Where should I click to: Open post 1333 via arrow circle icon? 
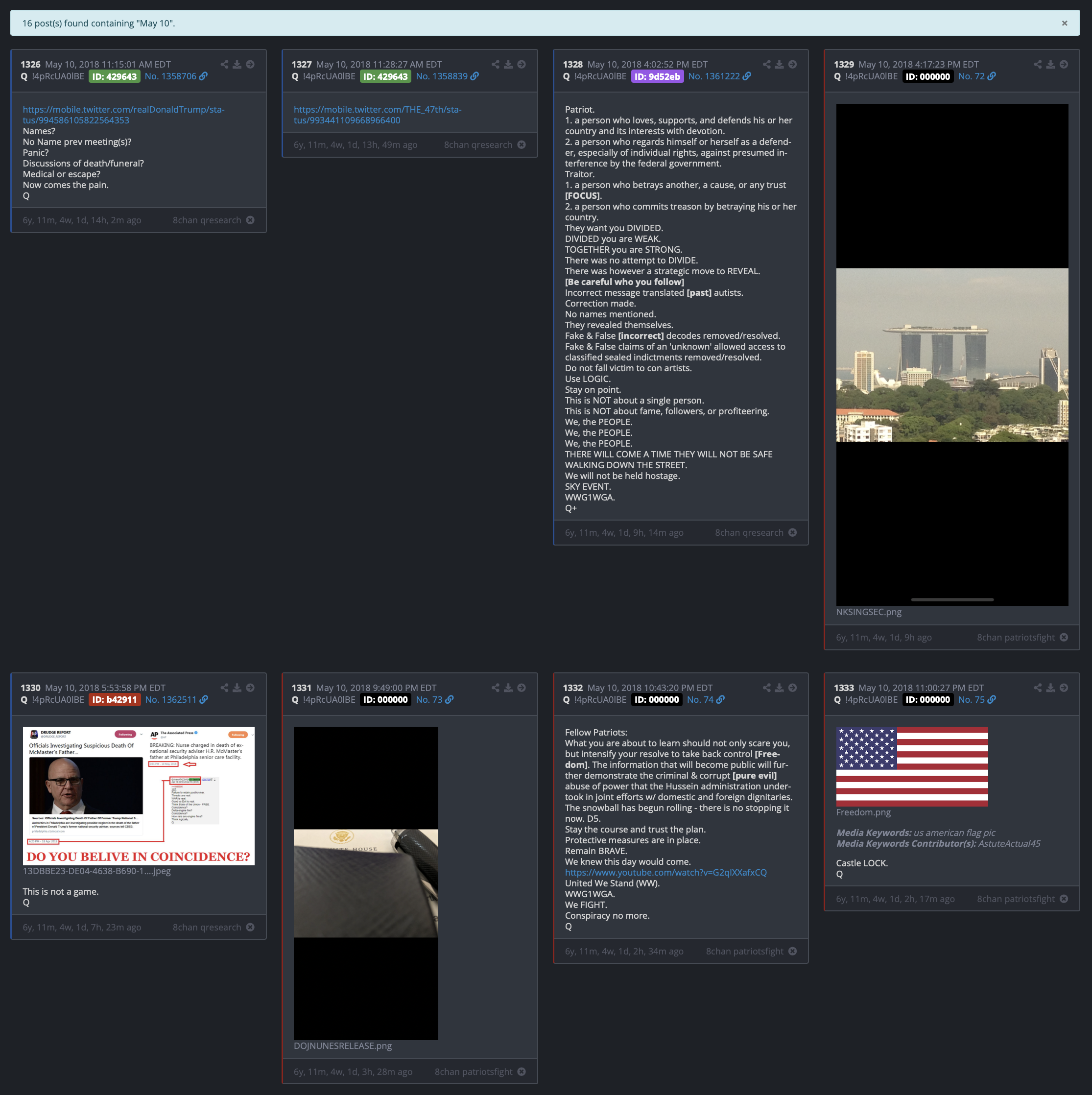tap(1064, 688)
